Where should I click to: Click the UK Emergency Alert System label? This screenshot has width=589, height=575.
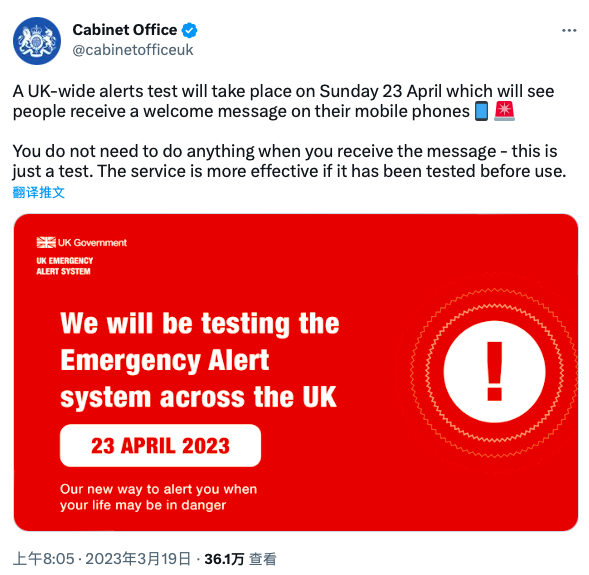pyautogui.click(x=65, y=266)
